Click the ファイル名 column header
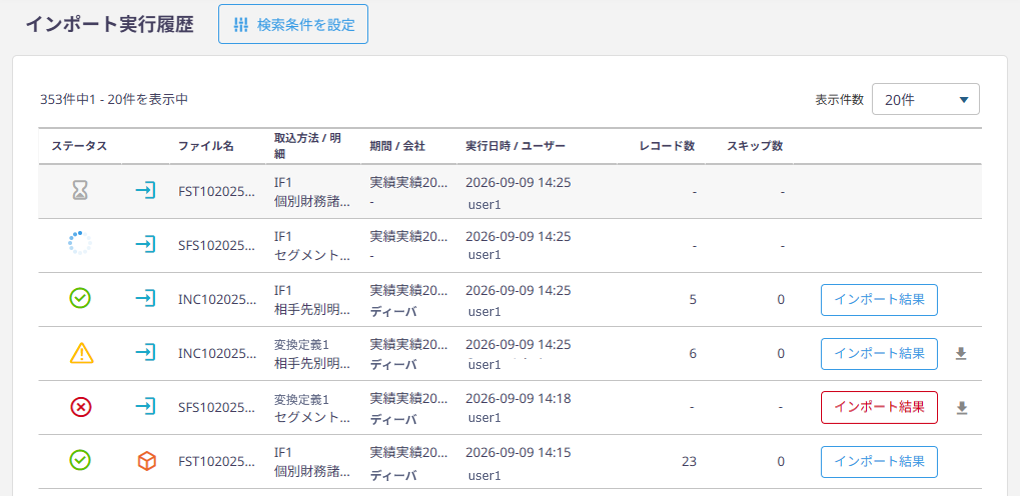This screenshot has height=496, width=1020. click(206, 146)
